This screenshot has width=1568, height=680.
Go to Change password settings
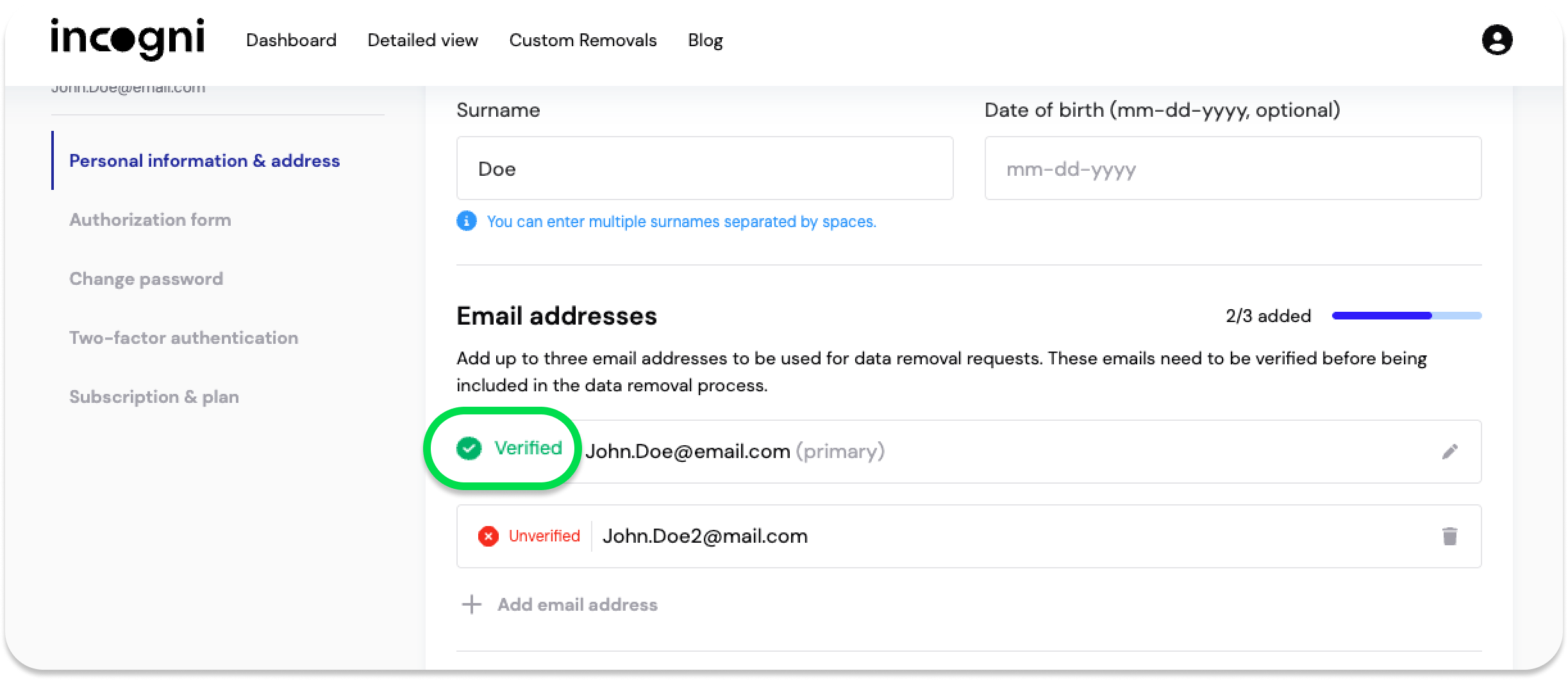click(146, 278)
